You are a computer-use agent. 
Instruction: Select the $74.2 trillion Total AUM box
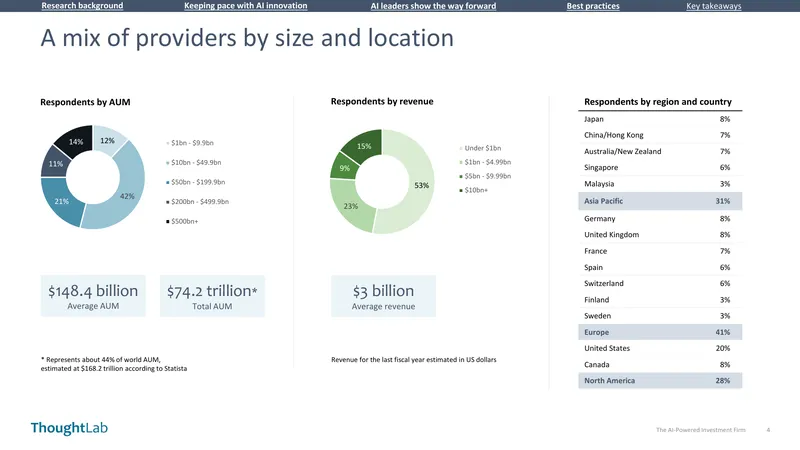click(x=212, y=296)
